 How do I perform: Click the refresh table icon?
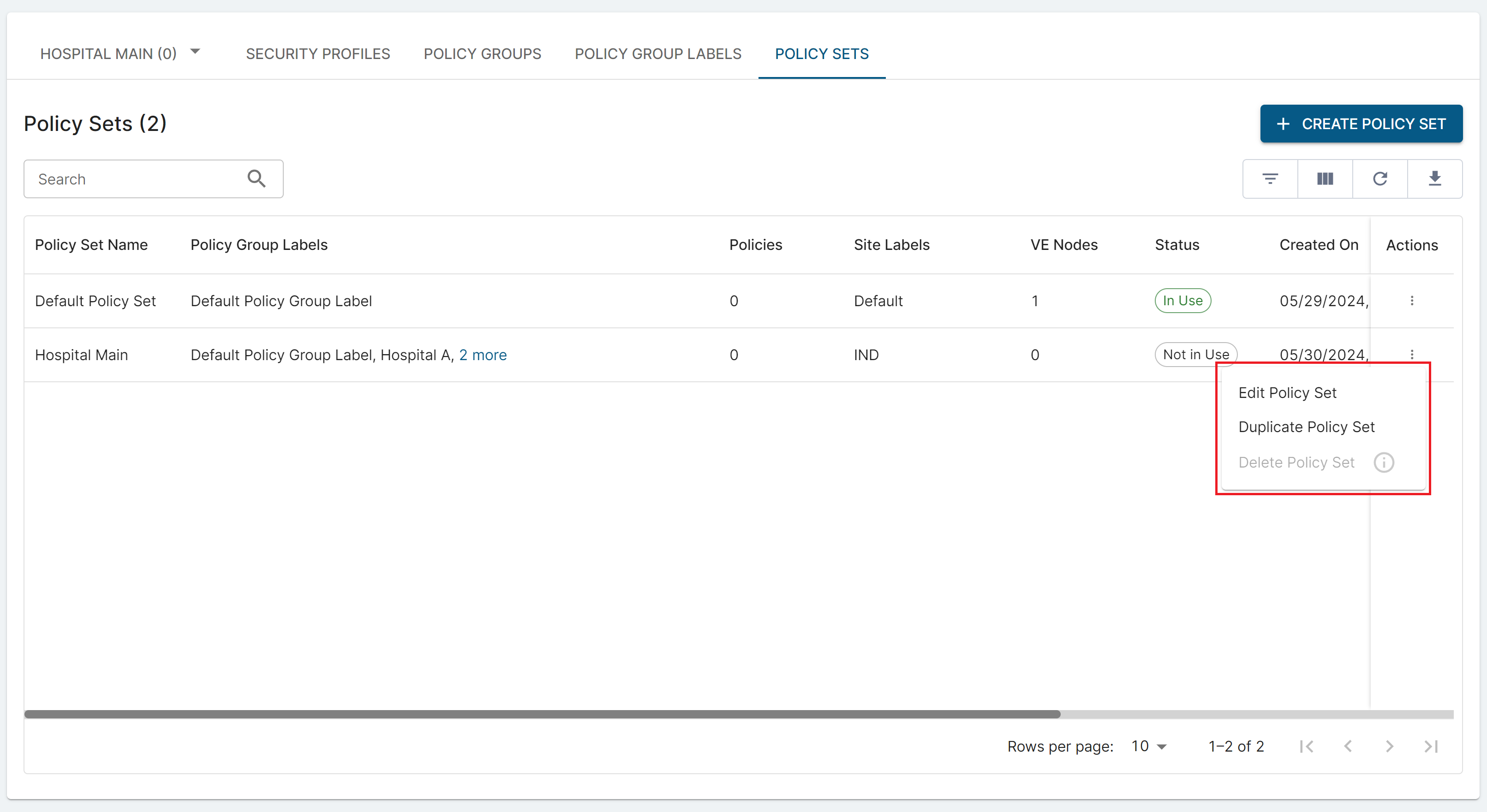(1380, 179)
